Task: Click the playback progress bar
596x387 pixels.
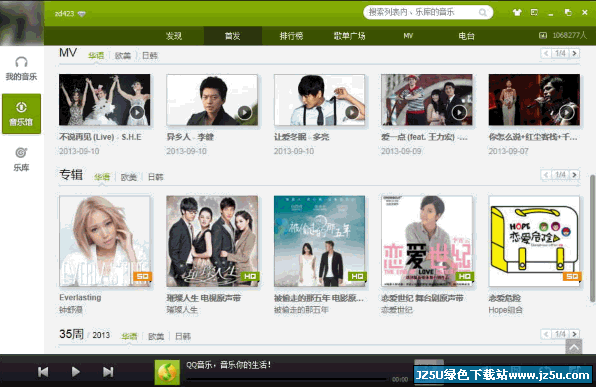Action: (287, 379)
